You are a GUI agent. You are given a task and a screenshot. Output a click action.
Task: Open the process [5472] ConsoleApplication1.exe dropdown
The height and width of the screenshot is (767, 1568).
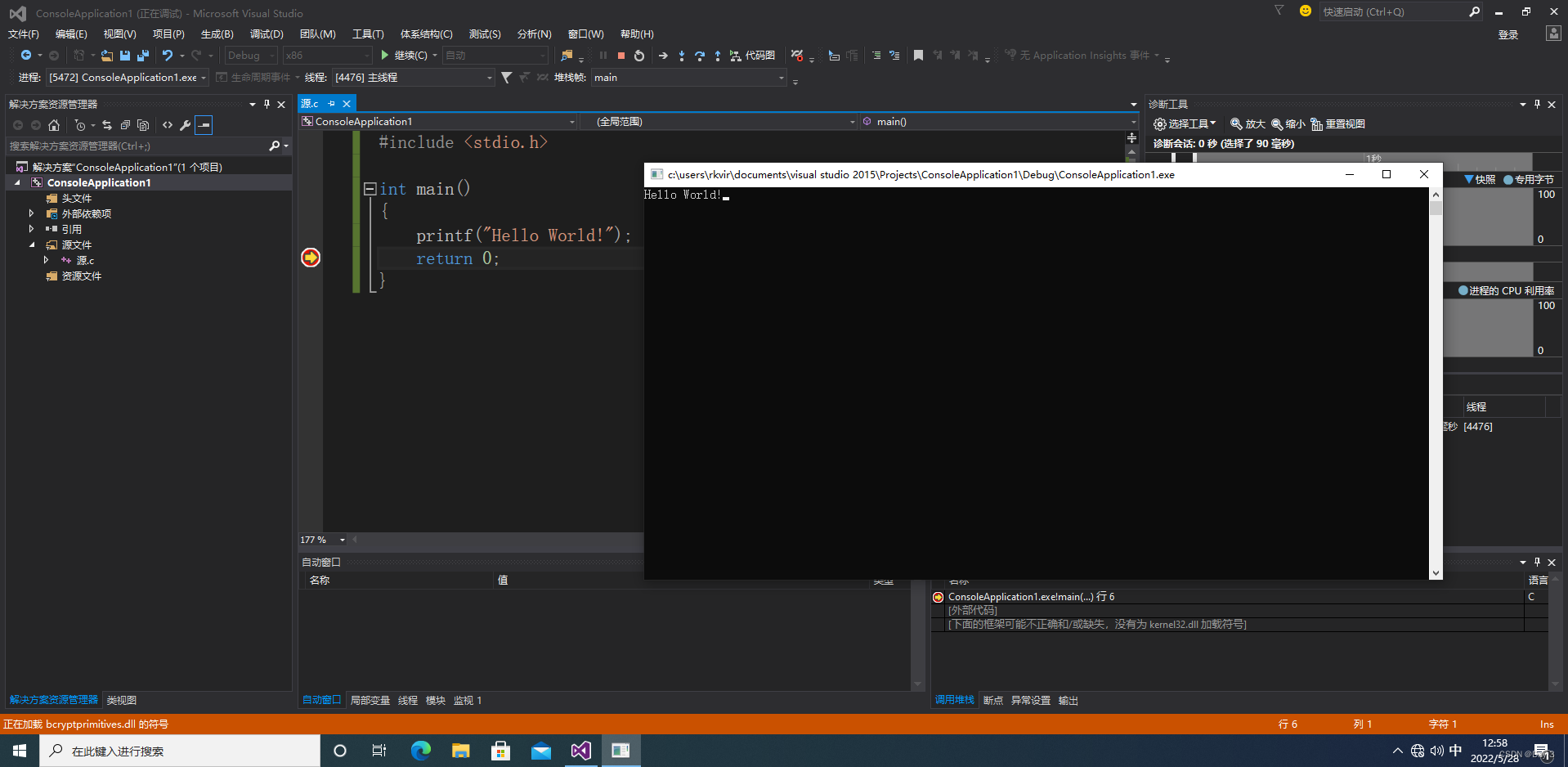[128, 78]
